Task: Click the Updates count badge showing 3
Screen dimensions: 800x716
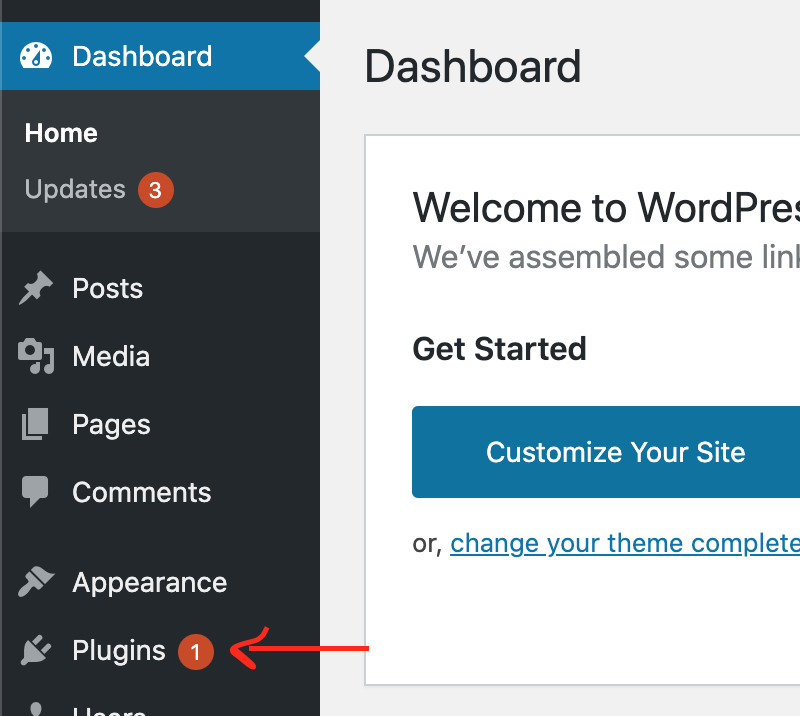Action: click(x=156, y=190)
